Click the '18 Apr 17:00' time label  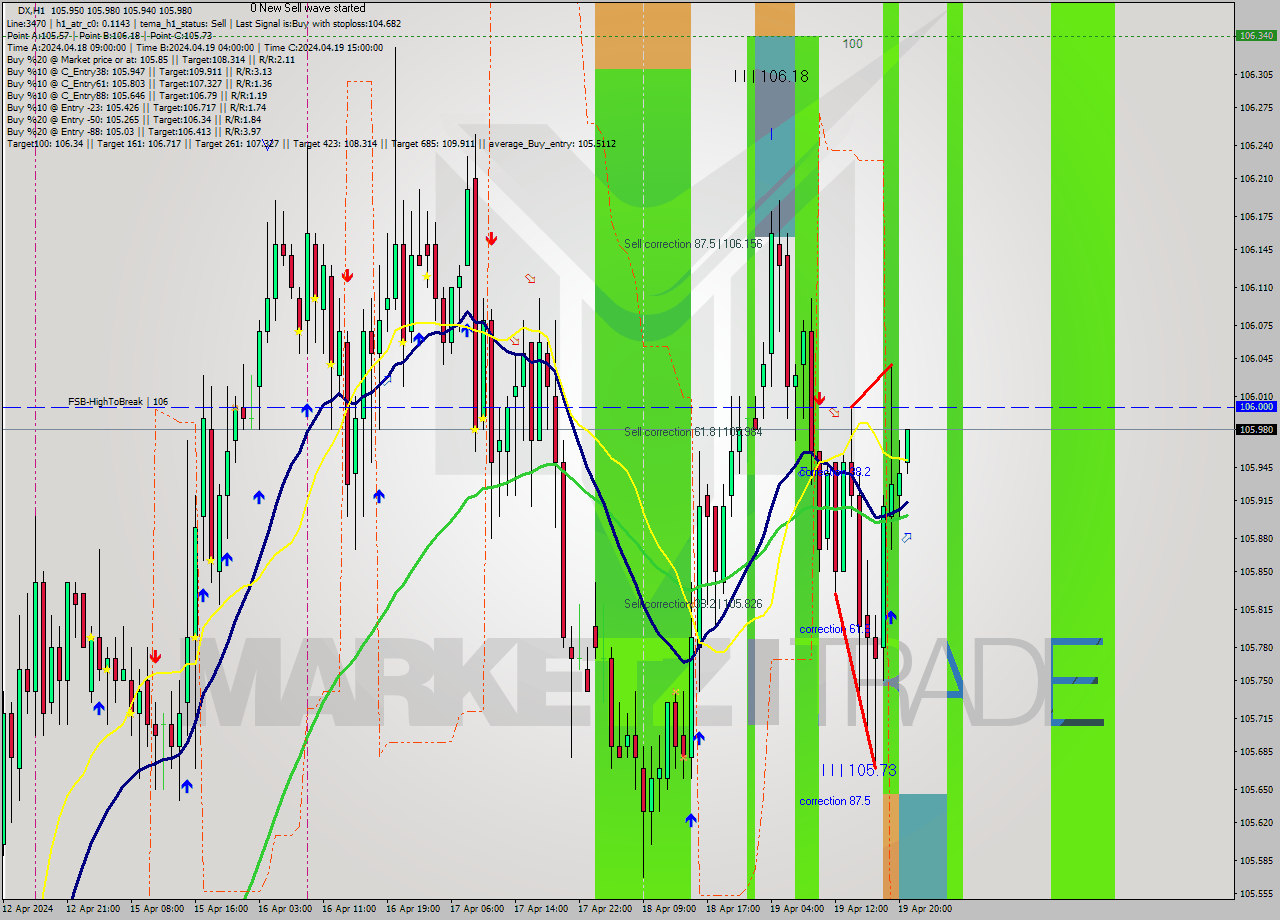click(x=733, y=909)
